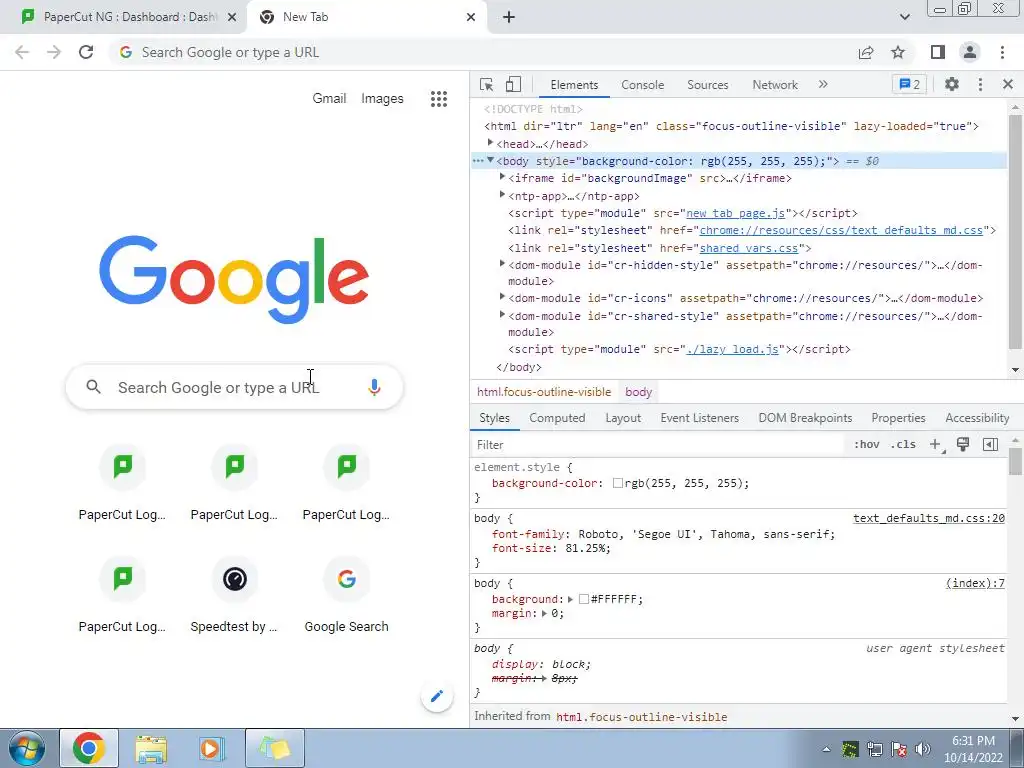
Task: Open the shared_vars.css link
Action: [749, 248]
